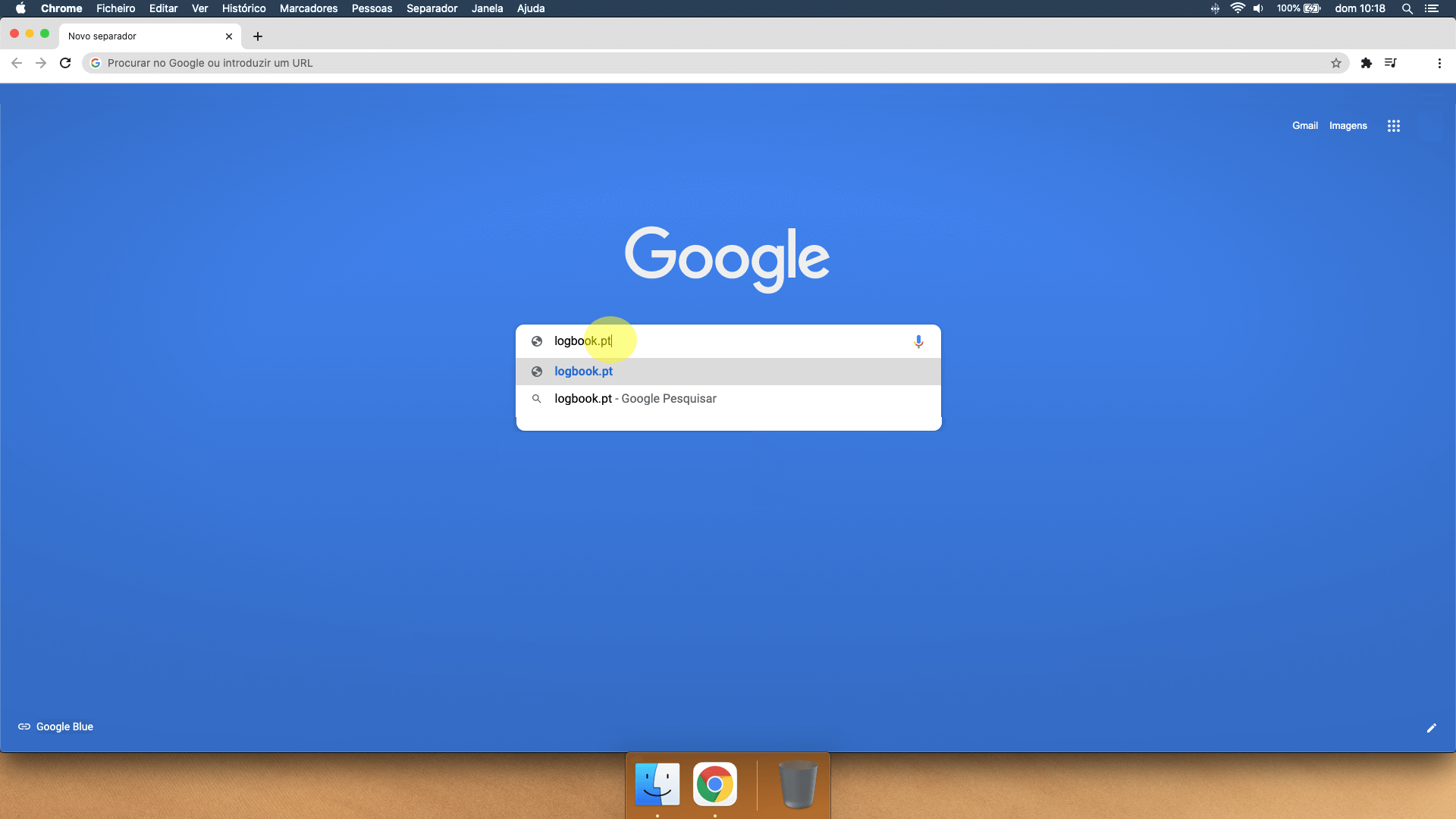Open a new tab with plus button
Image resolution: width=1456 pixels, height=819 pixels.
[x=258, y=36]
